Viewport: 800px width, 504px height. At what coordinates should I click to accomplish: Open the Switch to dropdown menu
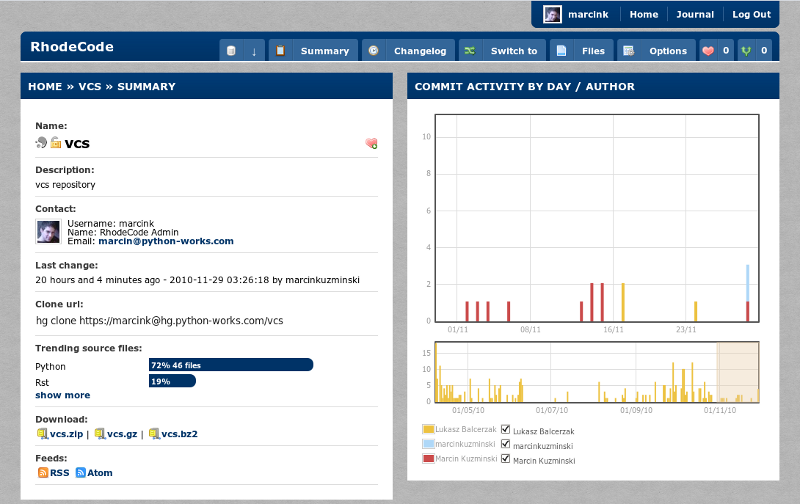pos(503,51)
